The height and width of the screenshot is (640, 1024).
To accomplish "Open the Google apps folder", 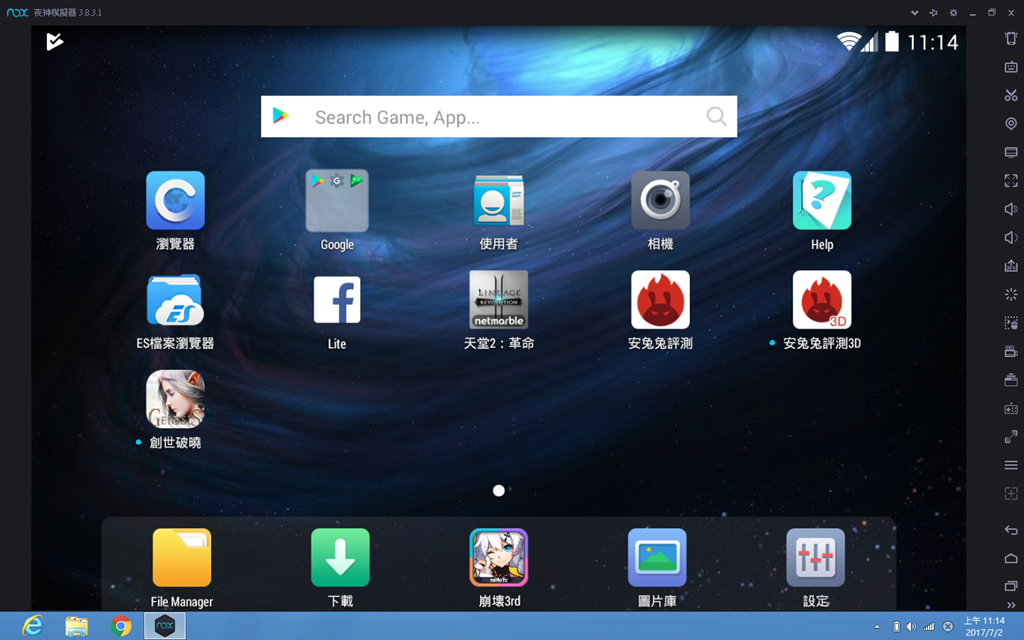I will coord(337,201).
